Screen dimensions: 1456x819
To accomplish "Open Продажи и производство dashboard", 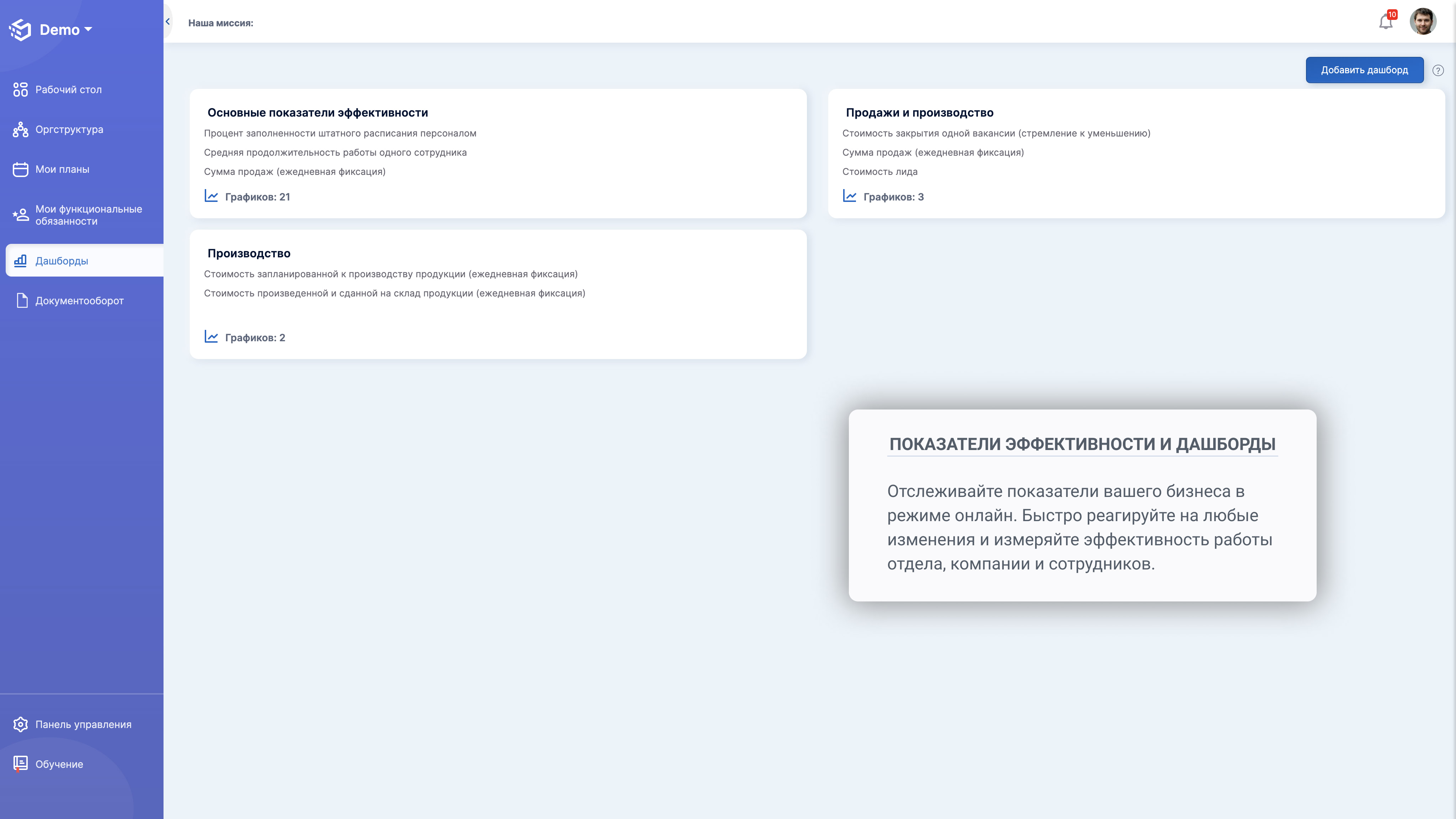I will 920,112.
